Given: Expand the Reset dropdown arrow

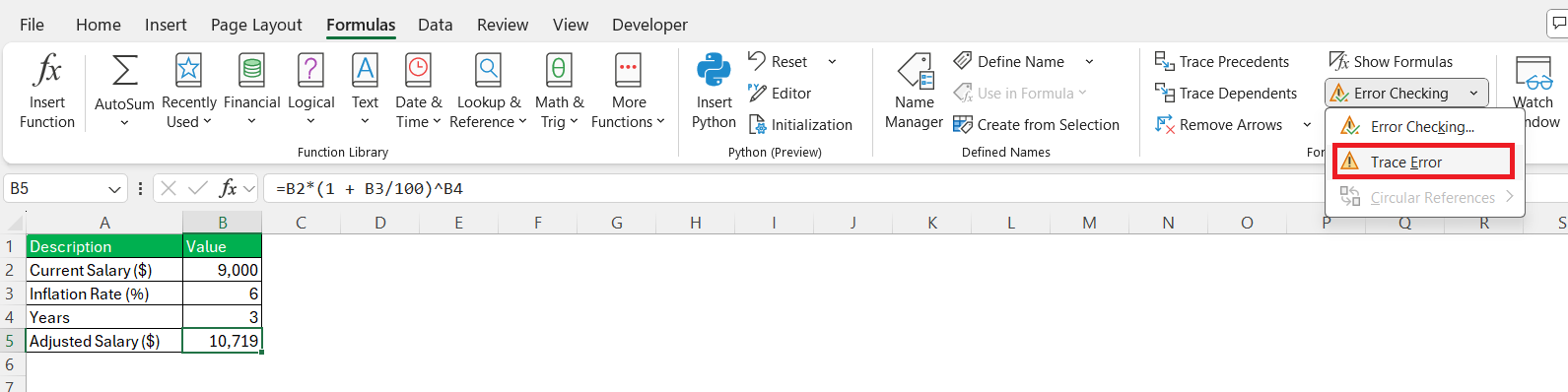Looking at the screenshot, I should click(x=832, y=61).
